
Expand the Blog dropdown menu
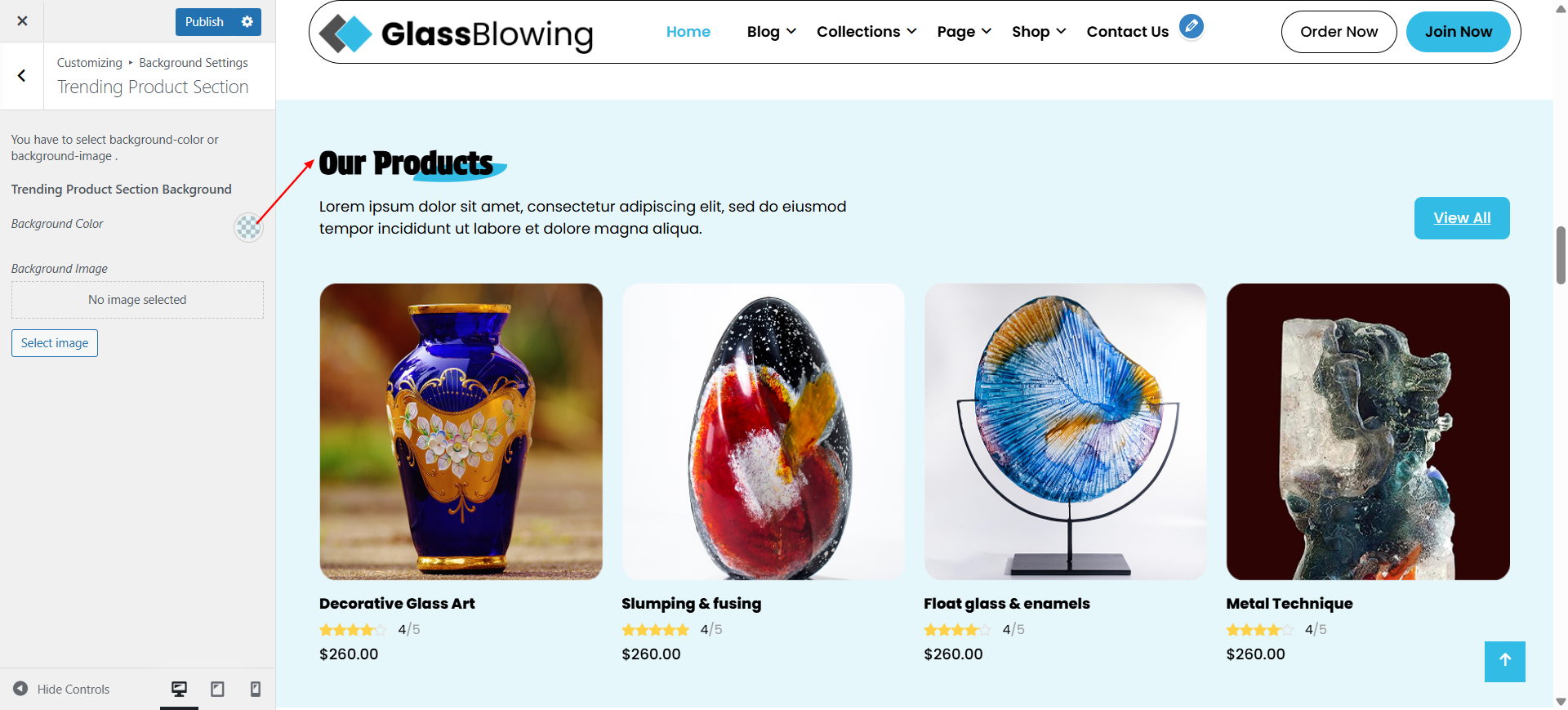771,32
